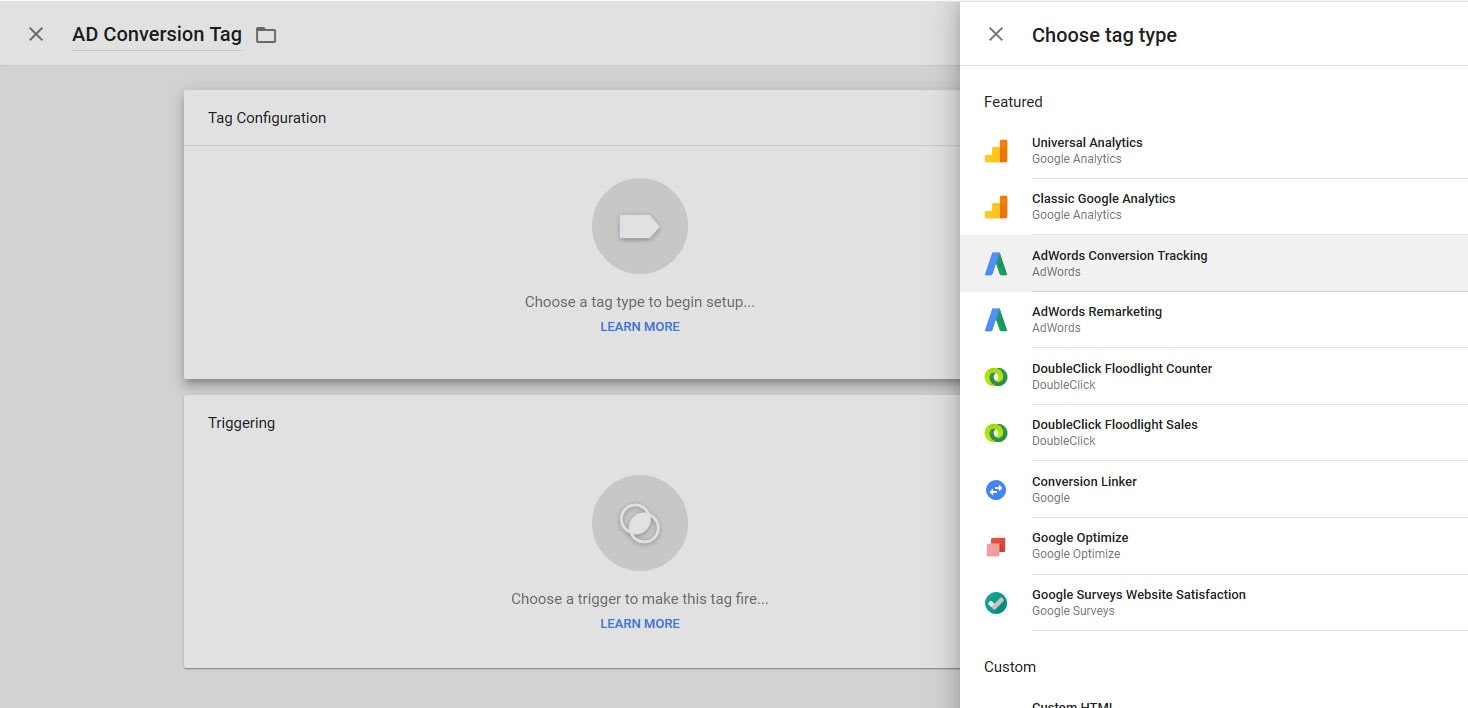
Task: Click the tag placeholder icon in Tag Configuration
Action: pyautogui.click(x=640, y=226)
